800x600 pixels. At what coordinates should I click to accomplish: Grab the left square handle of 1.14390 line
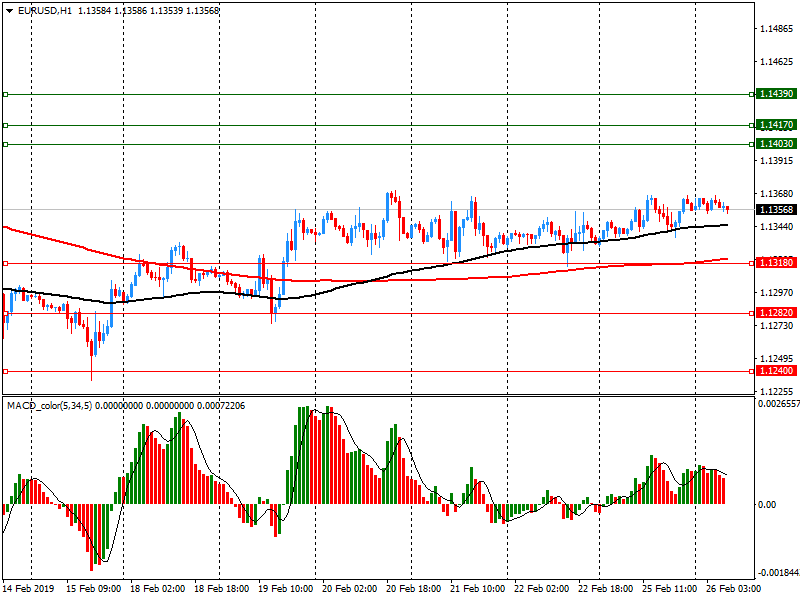[x=5, y=94]
